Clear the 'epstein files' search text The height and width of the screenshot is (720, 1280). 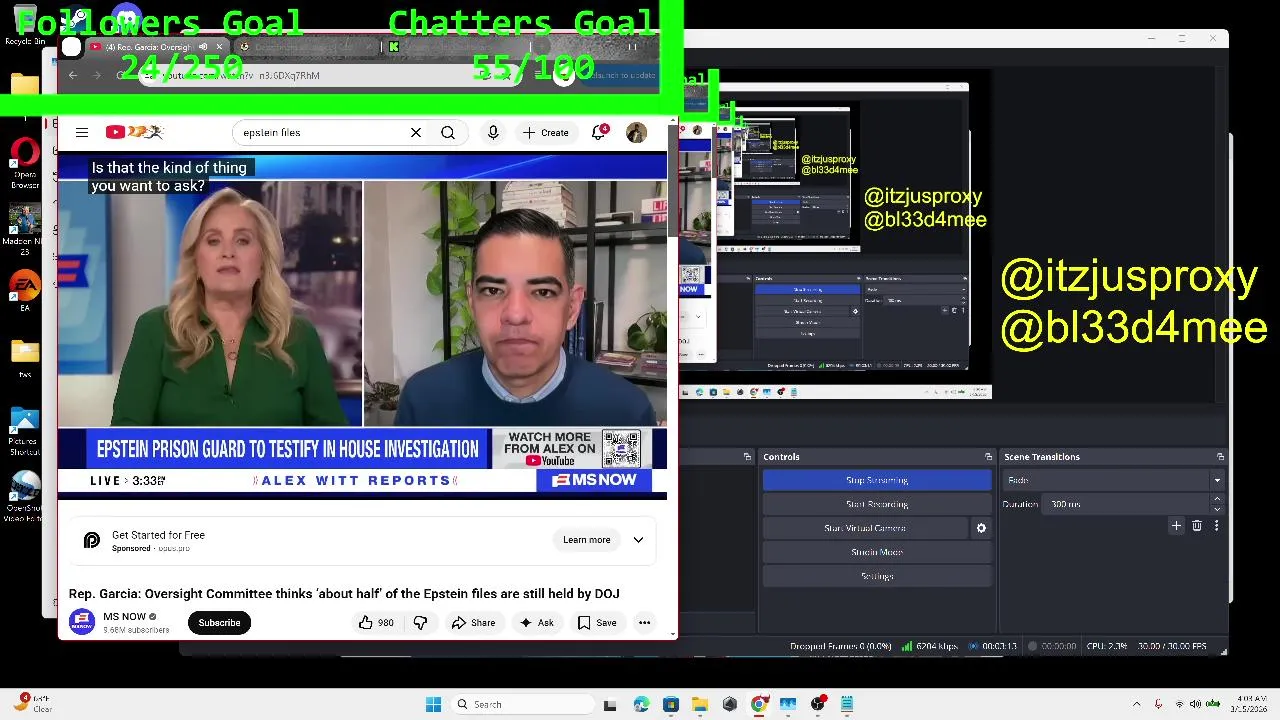(x=416, y=132)
